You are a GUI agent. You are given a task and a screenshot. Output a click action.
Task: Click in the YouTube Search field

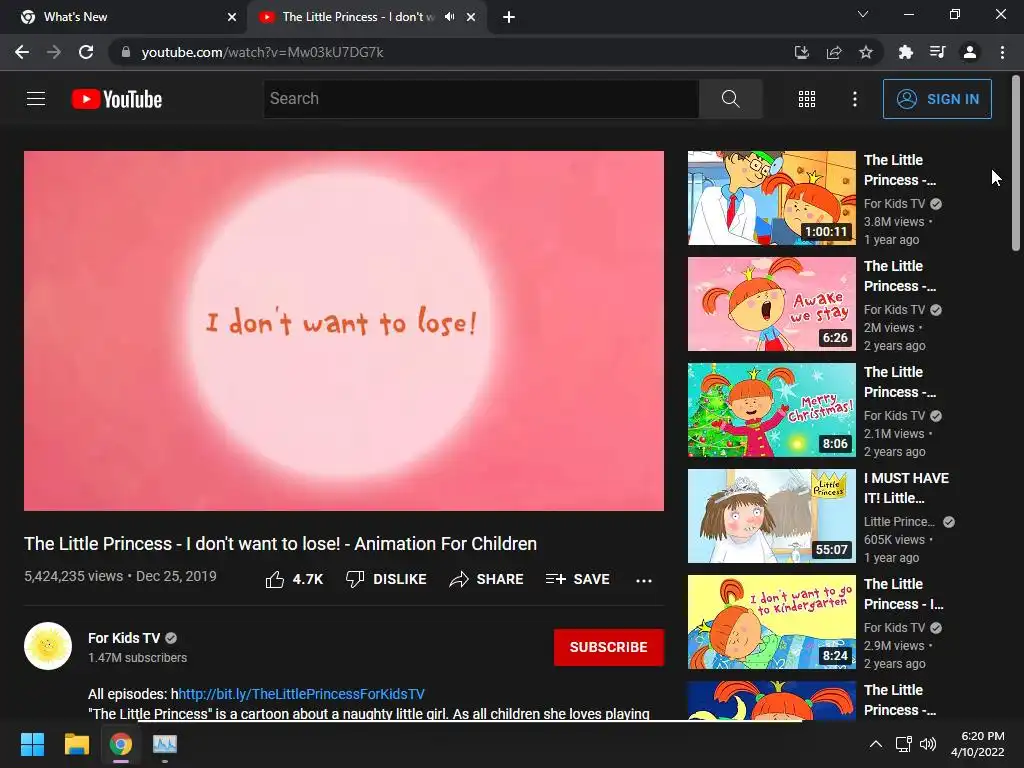481,99
